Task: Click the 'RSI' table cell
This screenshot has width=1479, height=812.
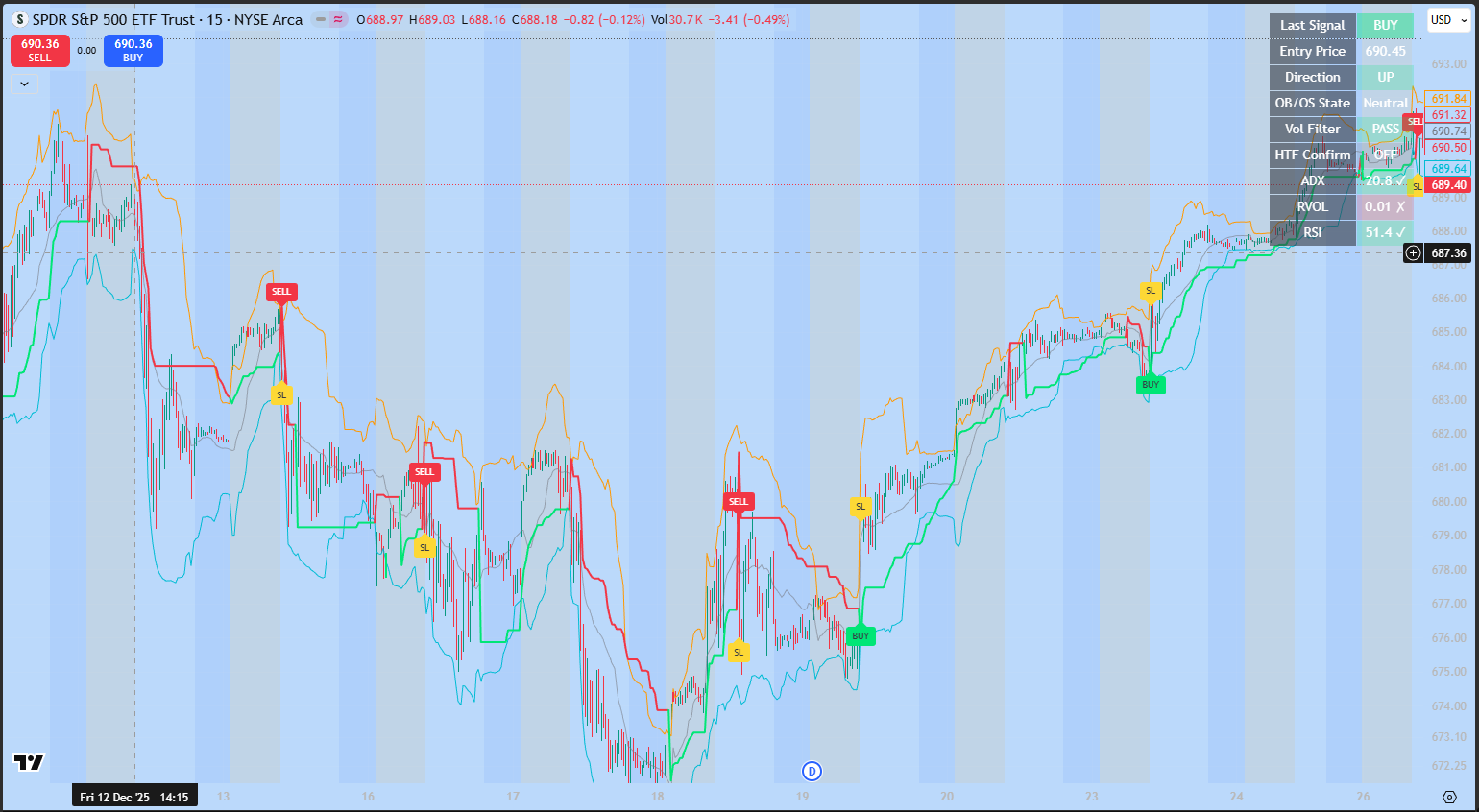Action: click(1313, 233)
